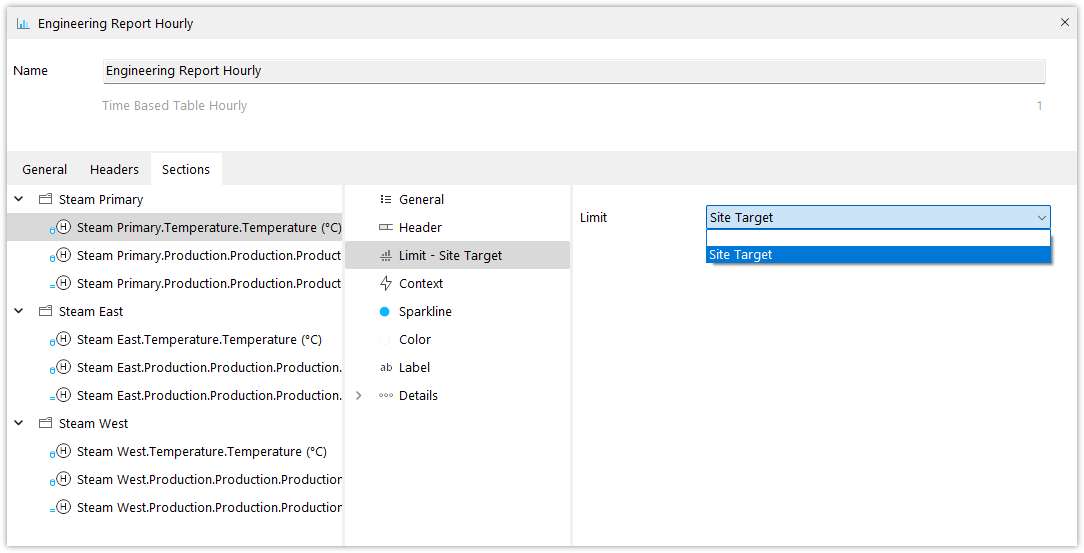Select second Steam Primary.Production row
Image resolution: width=1084 pixels, height=553 pixels.
(x=175, y=283)
